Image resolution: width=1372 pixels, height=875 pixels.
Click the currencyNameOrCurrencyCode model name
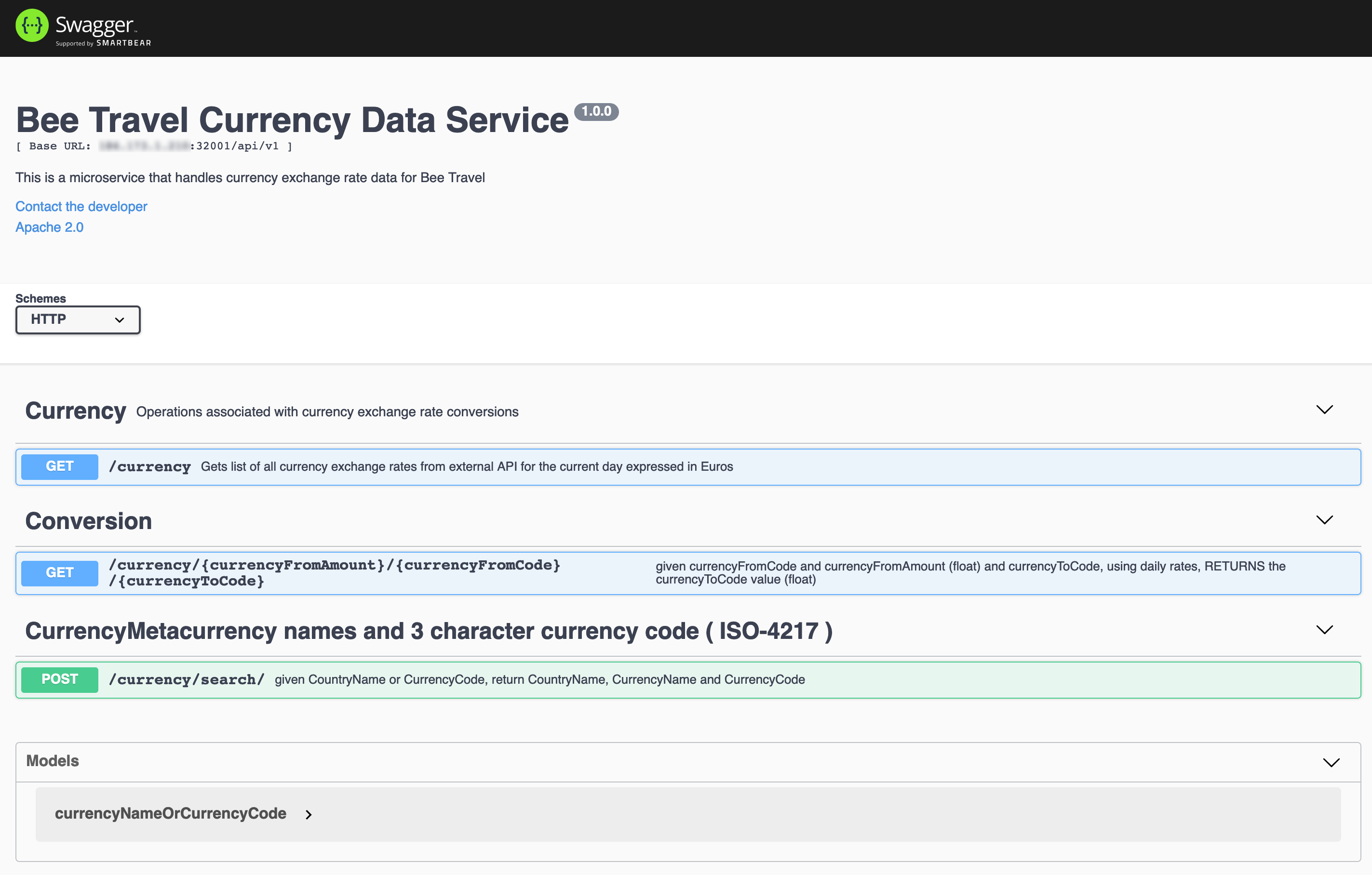click(170, 813)
